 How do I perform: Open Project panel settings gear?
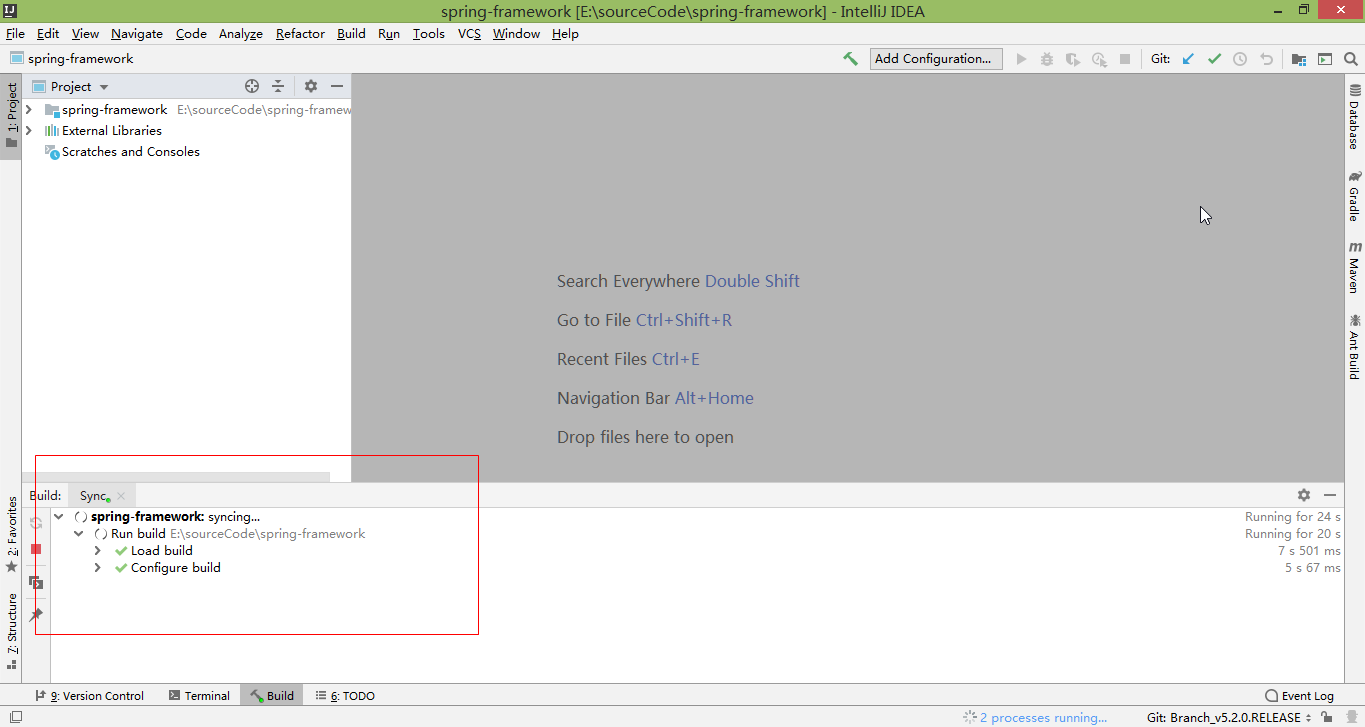(x=311, y=86)
